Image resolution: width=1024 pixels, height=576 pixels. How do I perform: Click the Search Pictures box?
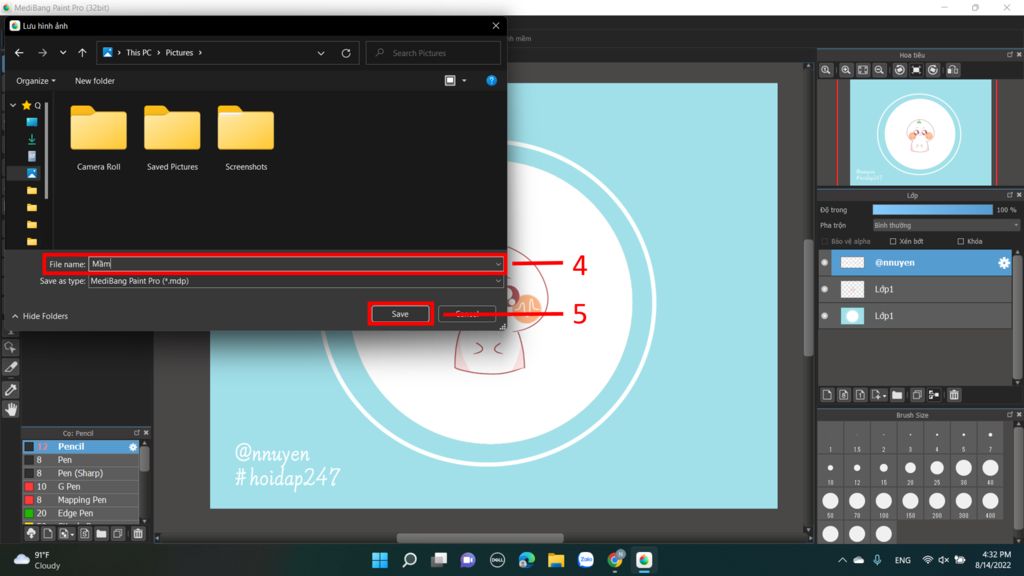[x=434, y=53]
